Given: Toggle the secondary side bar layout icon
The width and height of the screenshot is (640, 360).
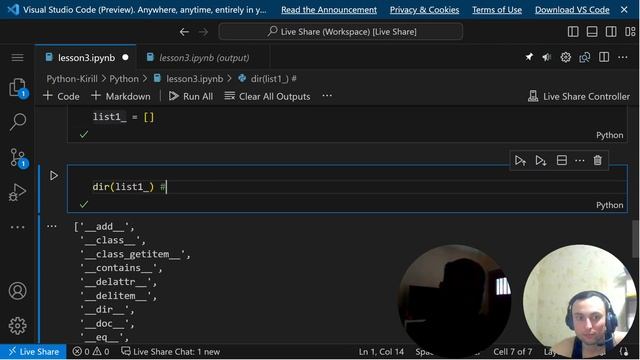Looking at the screenshot, I should (x=611, y=31).
